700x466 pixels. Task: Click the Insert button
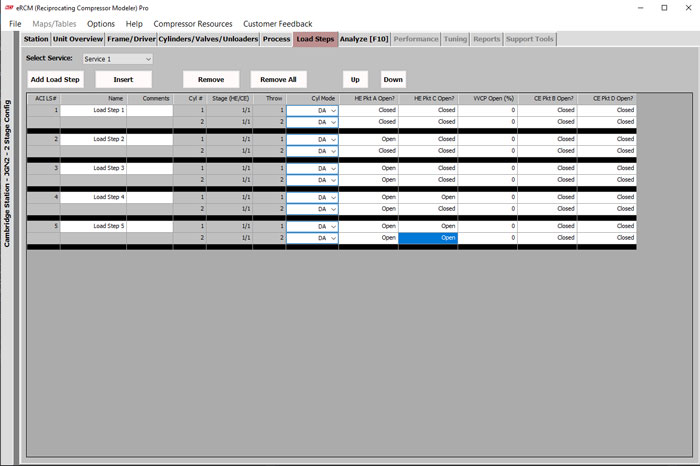click(x=123, y=79)
